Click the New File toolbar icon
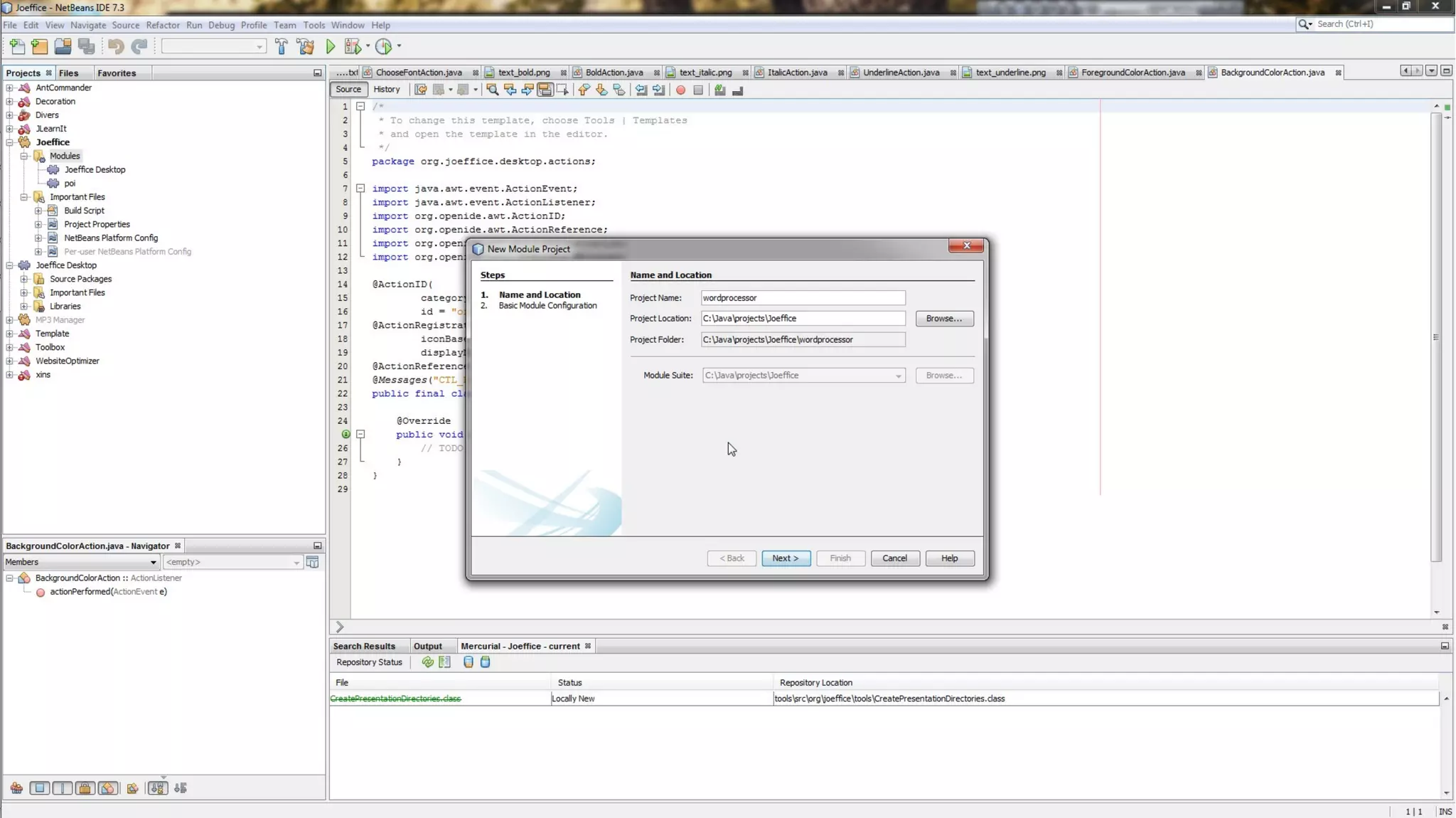The image size is (1456, 818). (x=17, y=47)
